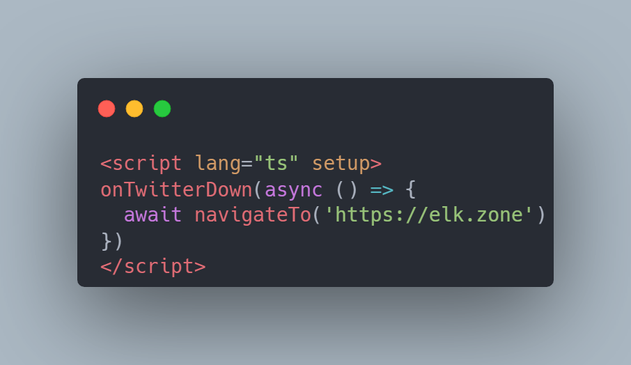Click the "ts" string value
This screenshot has height=365, width=631.
point(276,163)
